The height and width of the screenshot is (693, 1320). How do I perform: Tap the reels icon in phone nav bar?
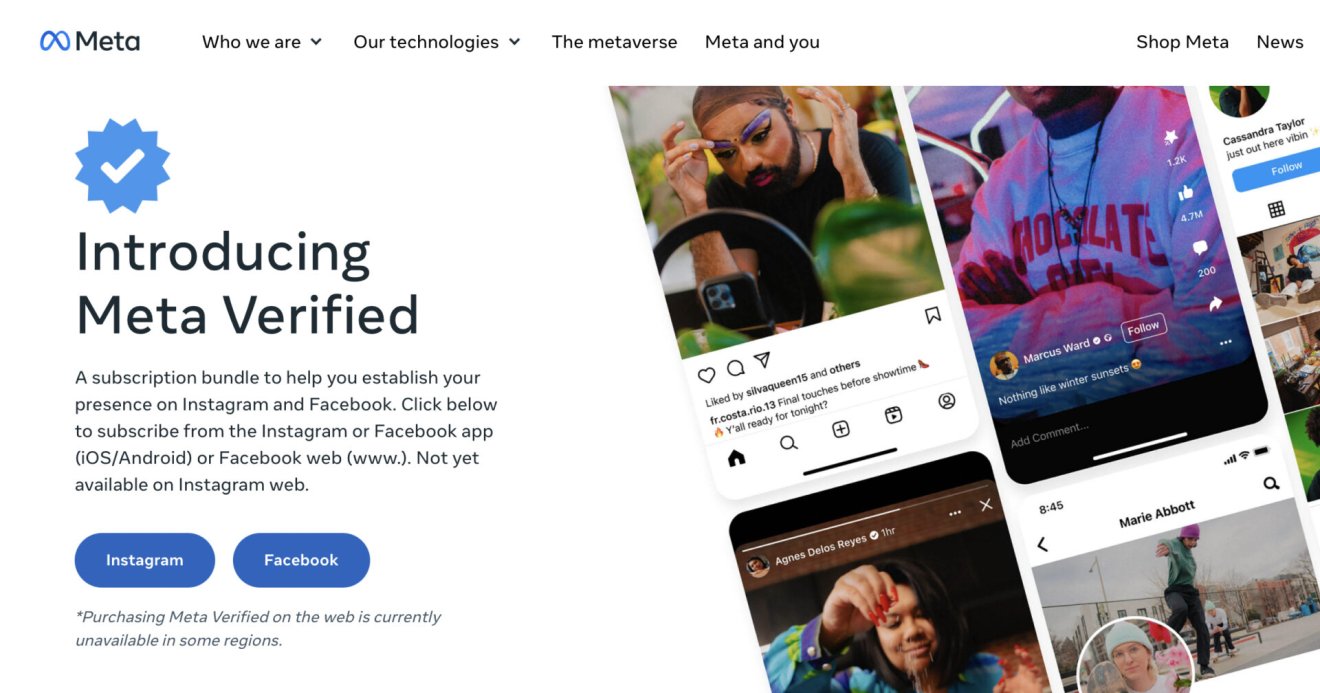coord(895,416)
